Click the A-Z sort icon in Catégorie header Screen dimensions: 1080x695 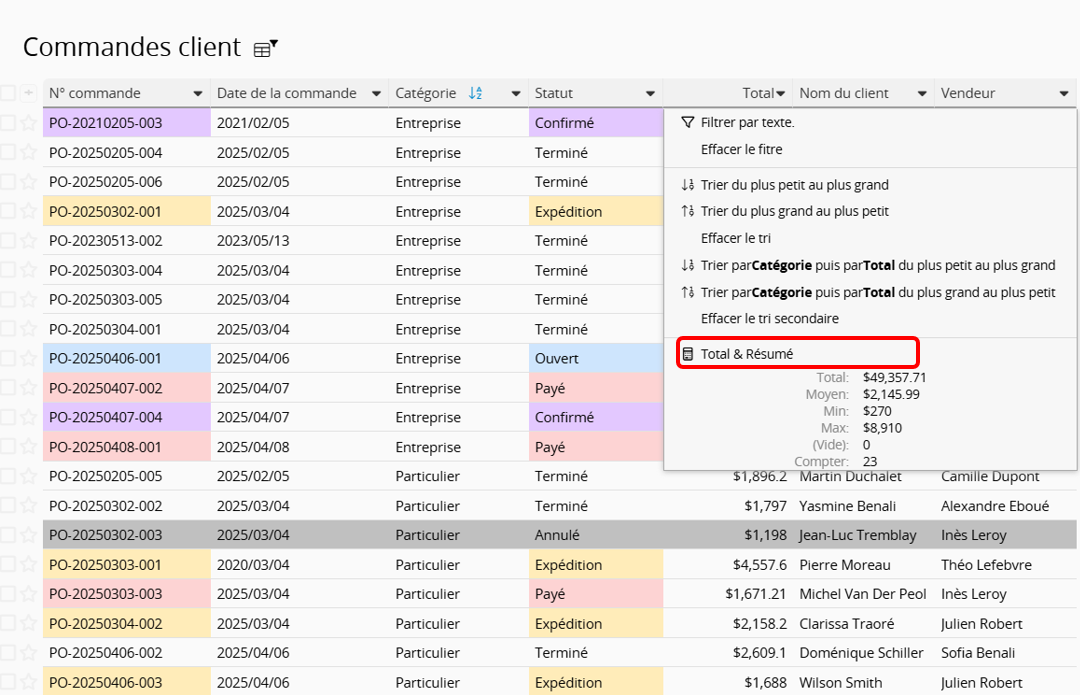click(476, 93)
